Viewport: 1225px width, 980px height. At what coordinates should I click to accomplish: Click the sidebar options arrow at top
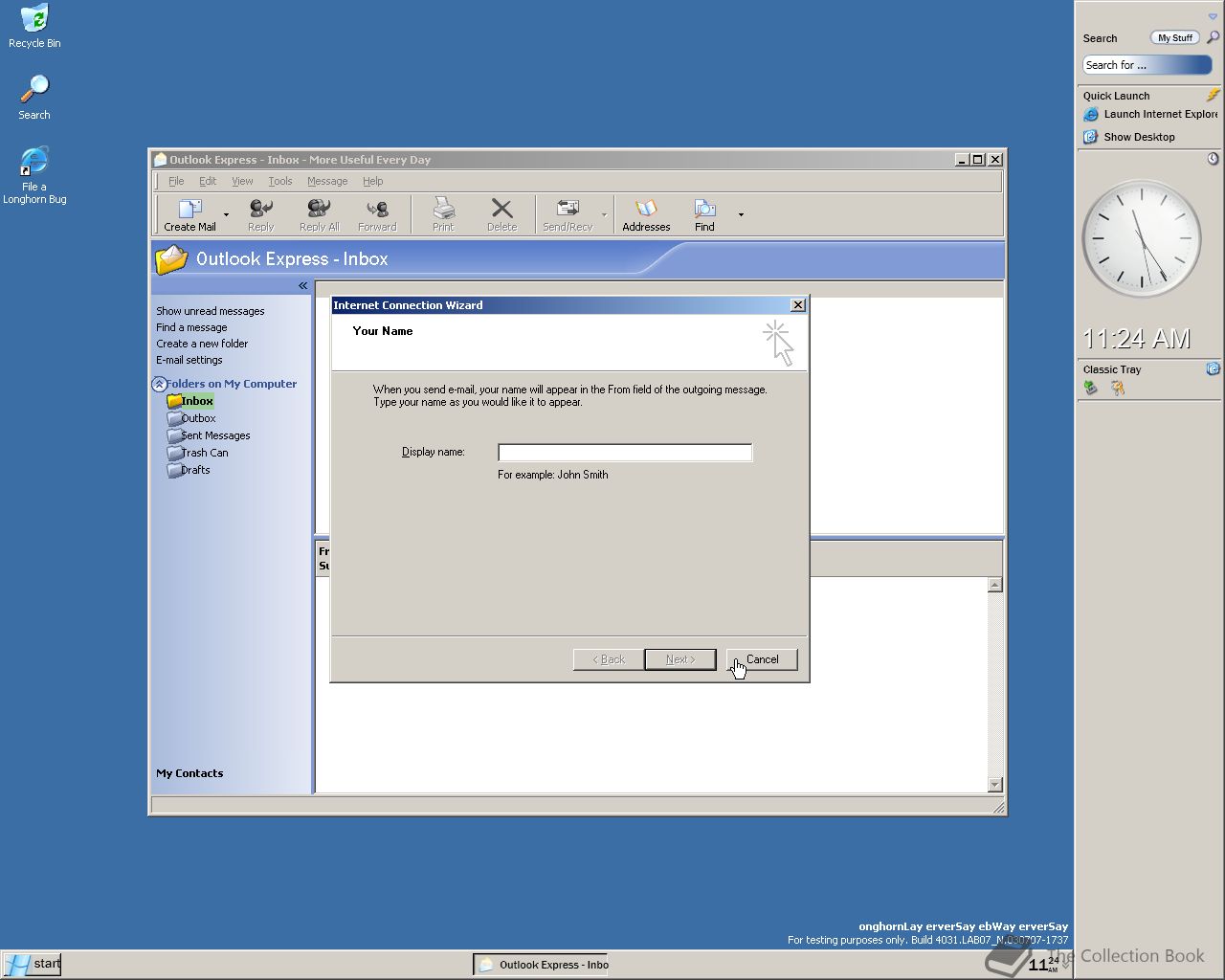1213,16
